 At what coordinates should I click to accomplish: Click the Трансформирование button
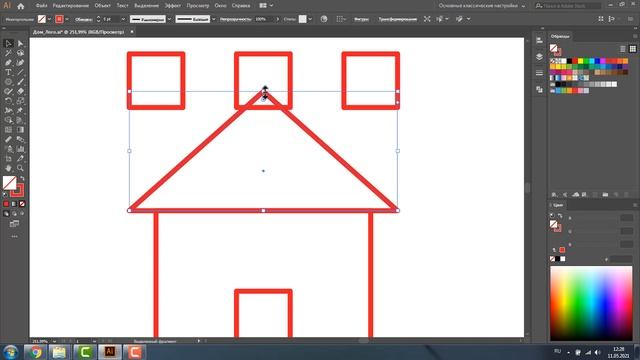[398, 19]
